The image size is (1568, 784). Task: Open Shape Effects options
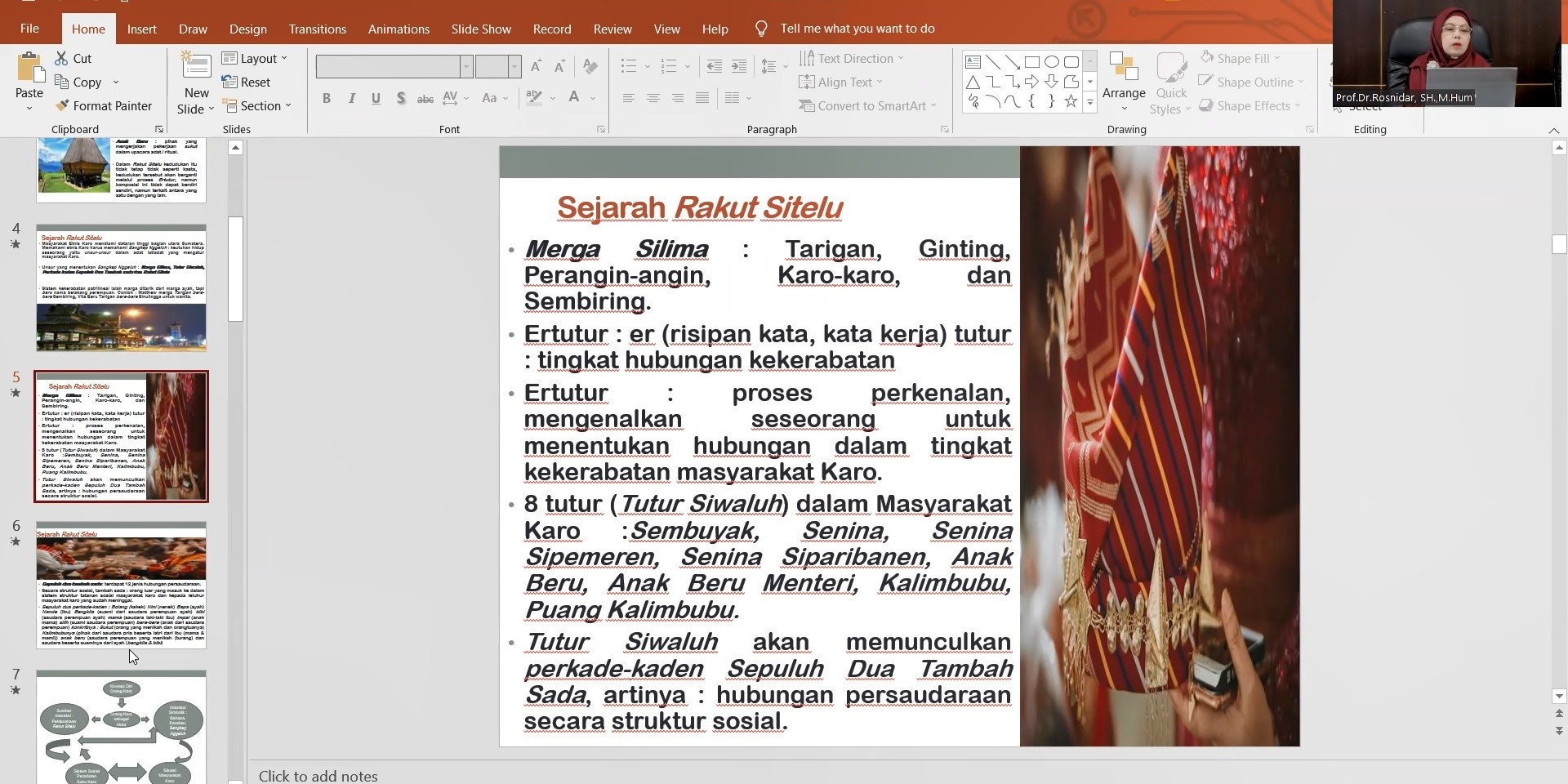(1250, 105)
